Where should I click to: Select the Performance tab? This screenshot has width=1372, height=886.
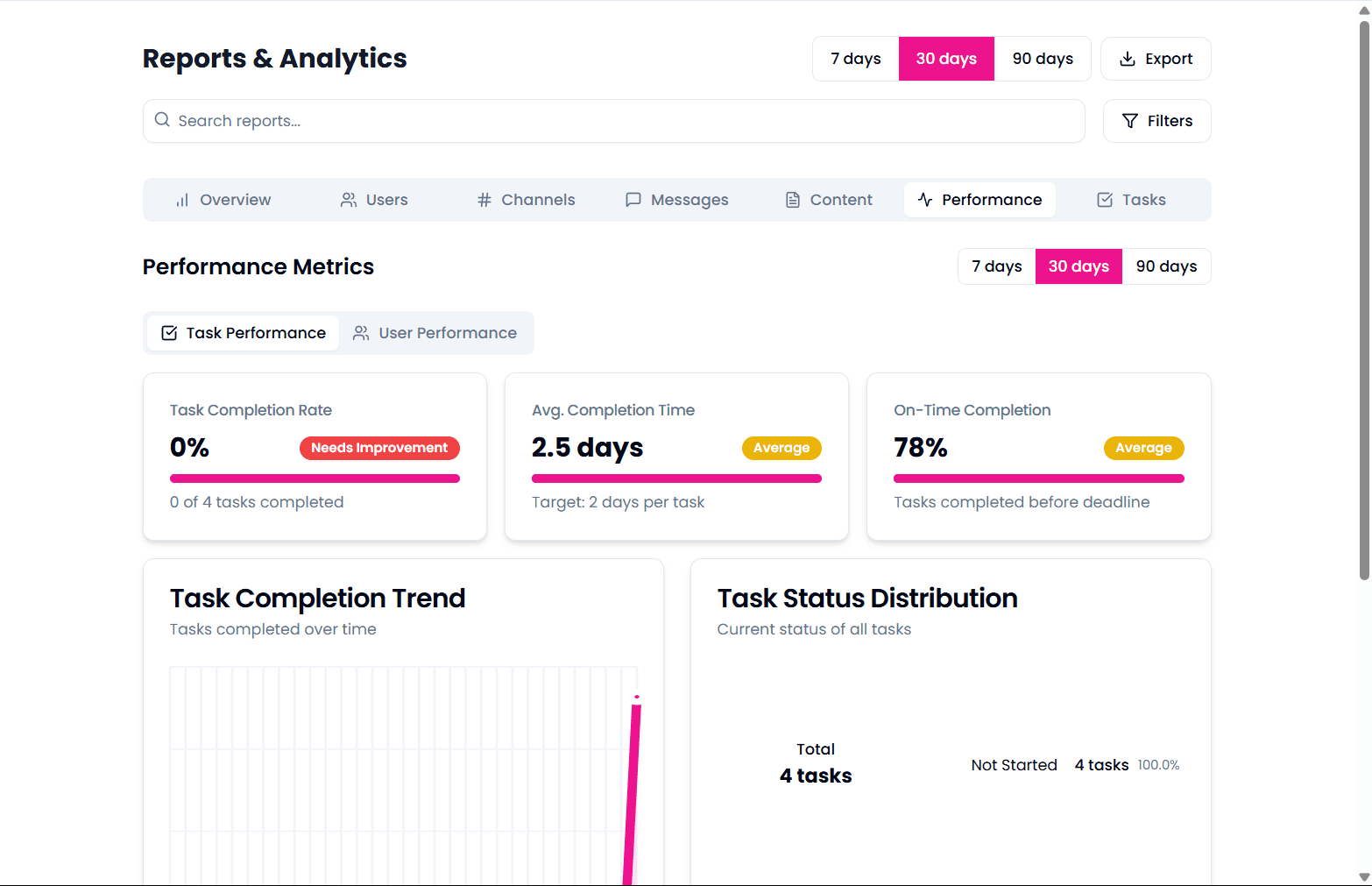pyautogui.click(x=979, y=200)
